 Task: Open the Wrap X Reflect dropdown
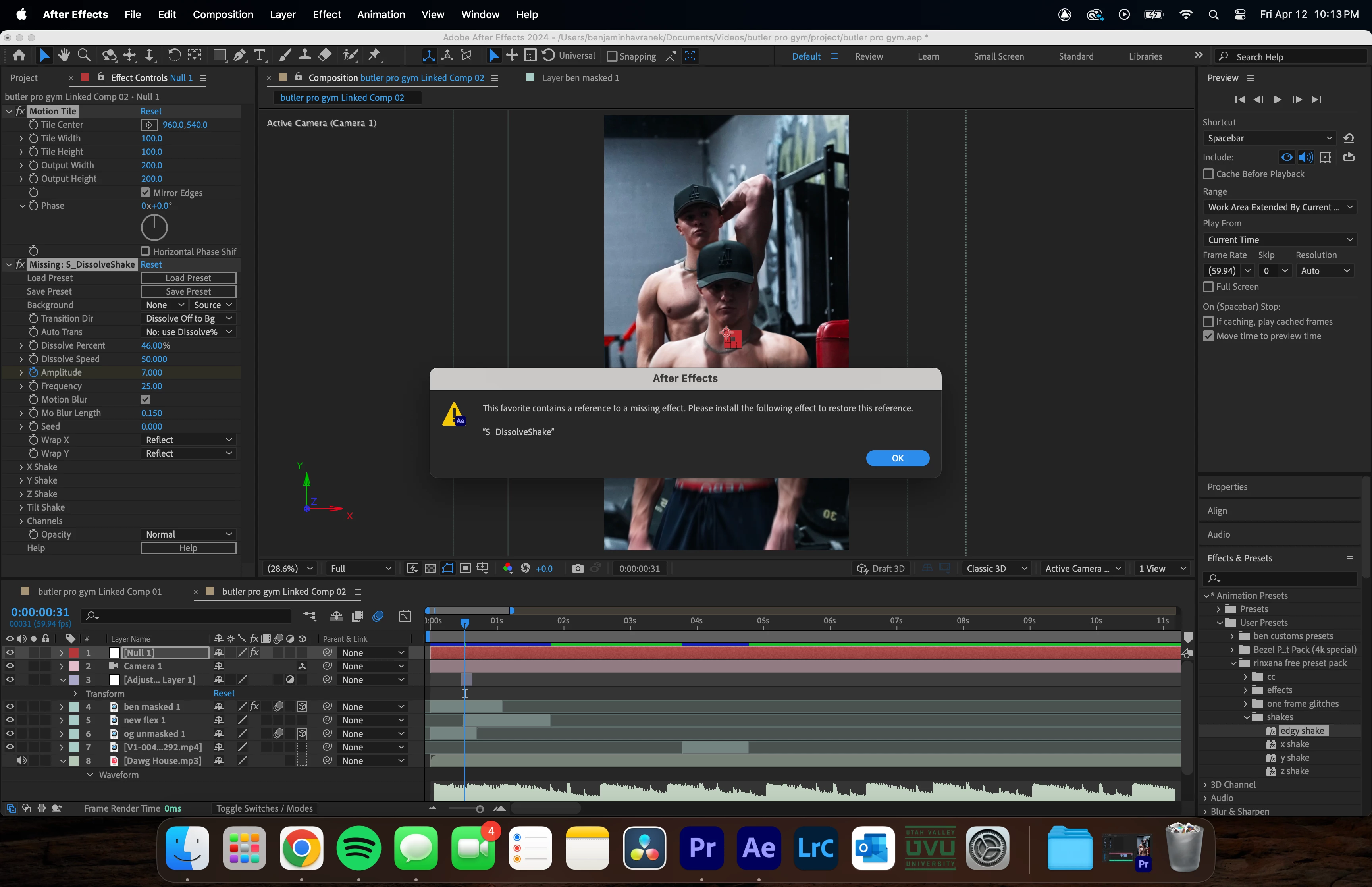coord(188,440)
